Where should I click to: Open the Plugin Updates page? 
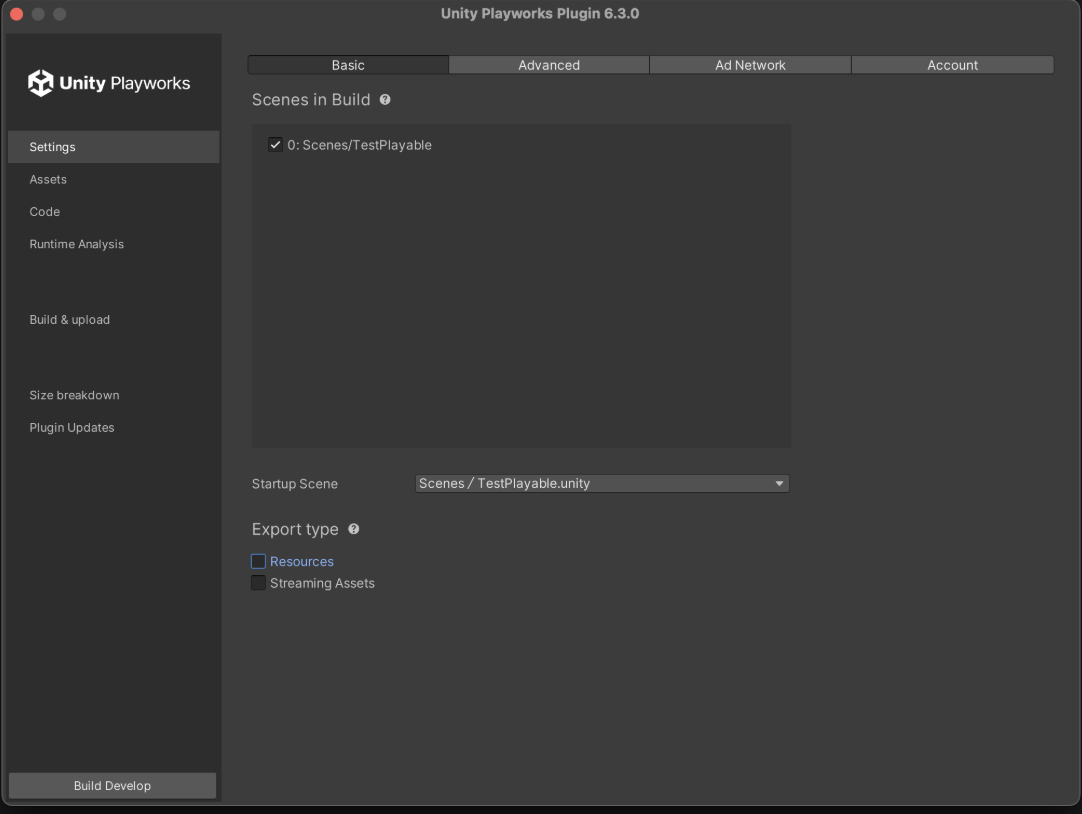click(114, 428)
